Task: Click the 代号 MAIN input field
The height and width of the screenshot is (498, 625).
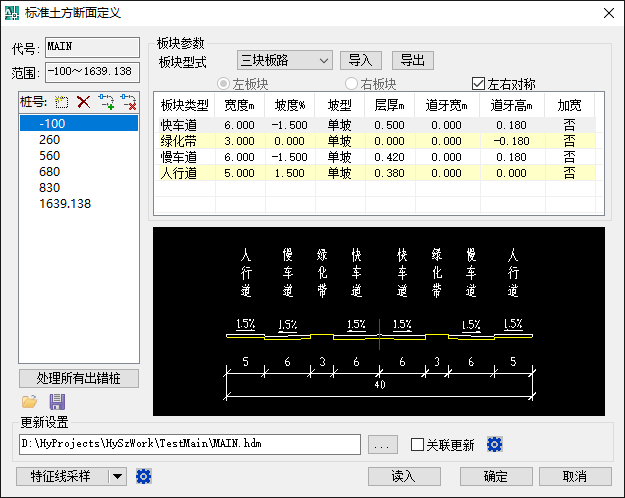Action: [92, 47]
